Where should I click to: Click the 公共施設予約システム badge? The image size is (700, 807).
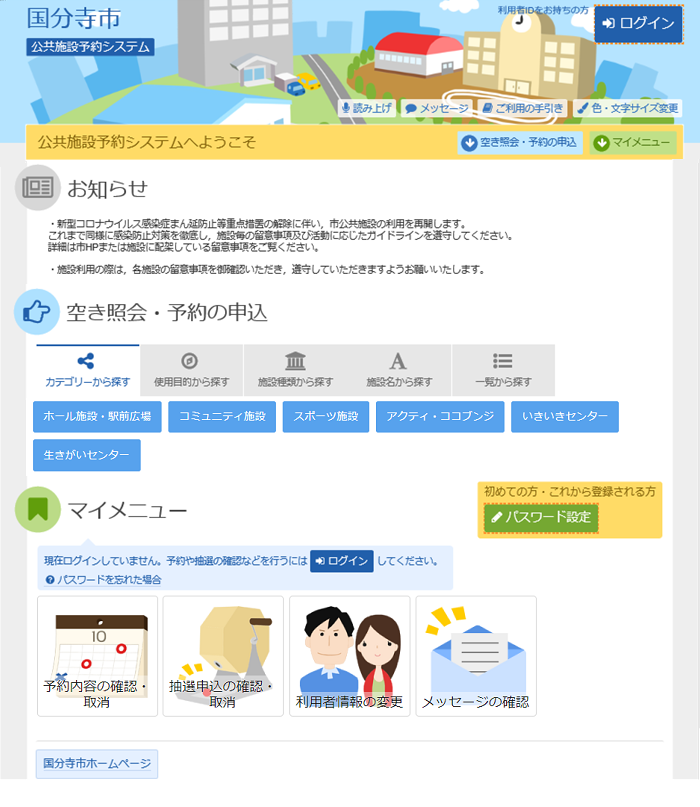[x=90, y=47]
